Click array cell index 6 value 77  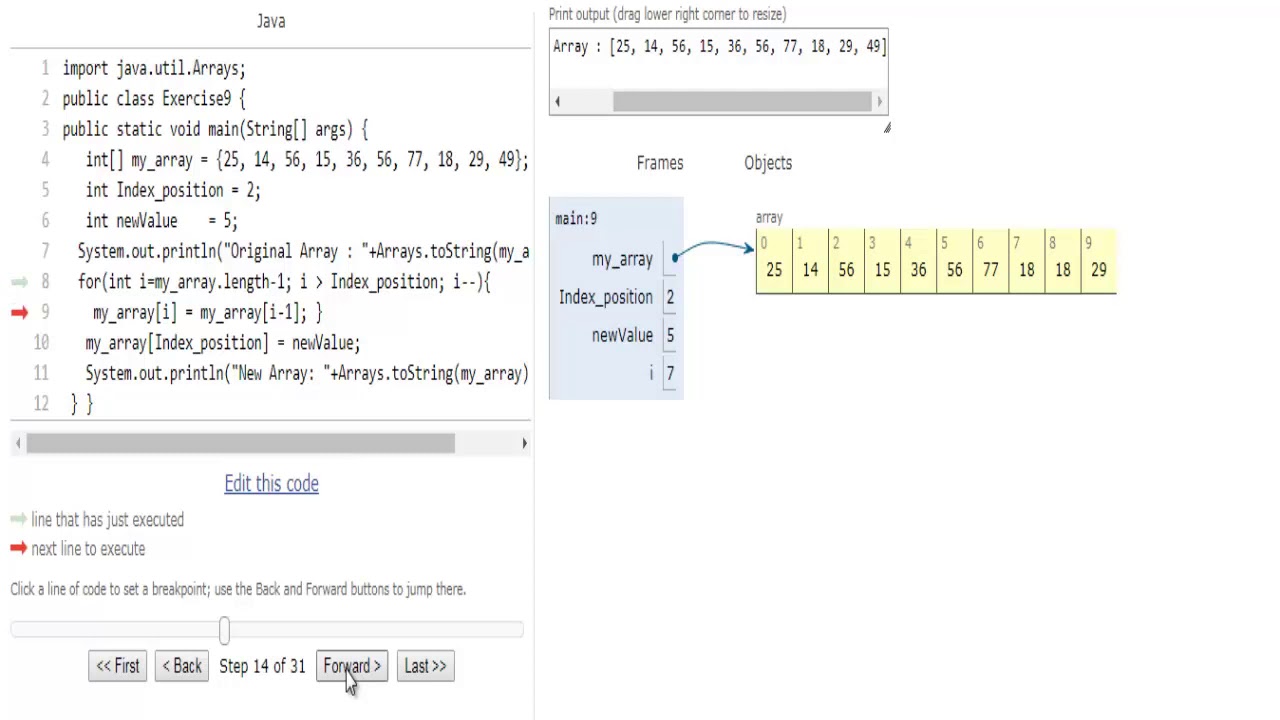coord(990,264)
